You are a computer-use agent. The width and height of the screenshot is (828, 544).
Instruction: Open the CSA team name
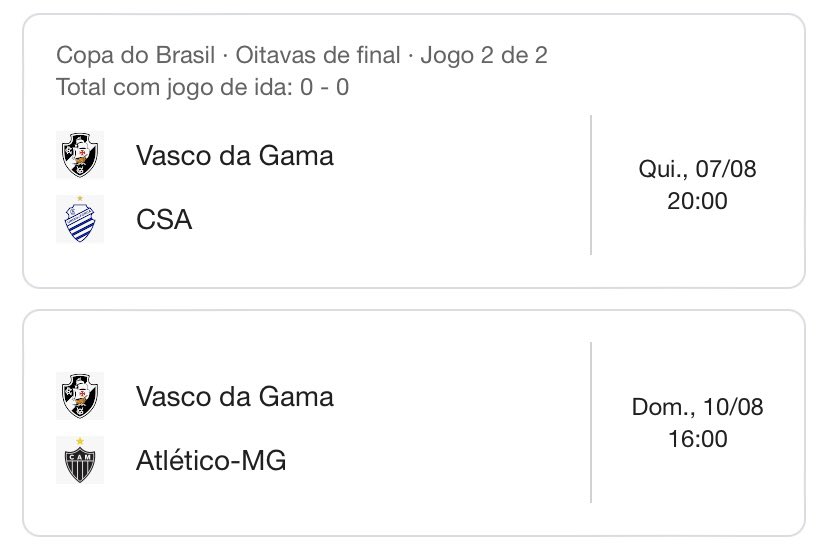click(164, 219)
